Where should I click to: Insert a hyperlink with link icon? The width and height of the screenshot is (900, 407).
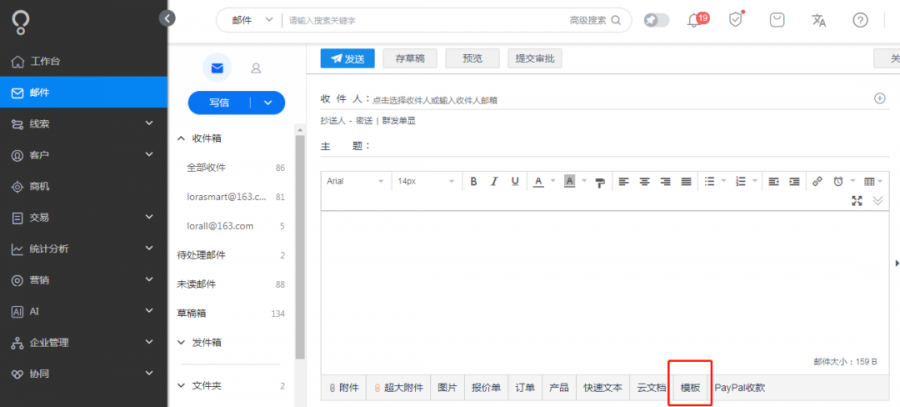tap(817, 181)
